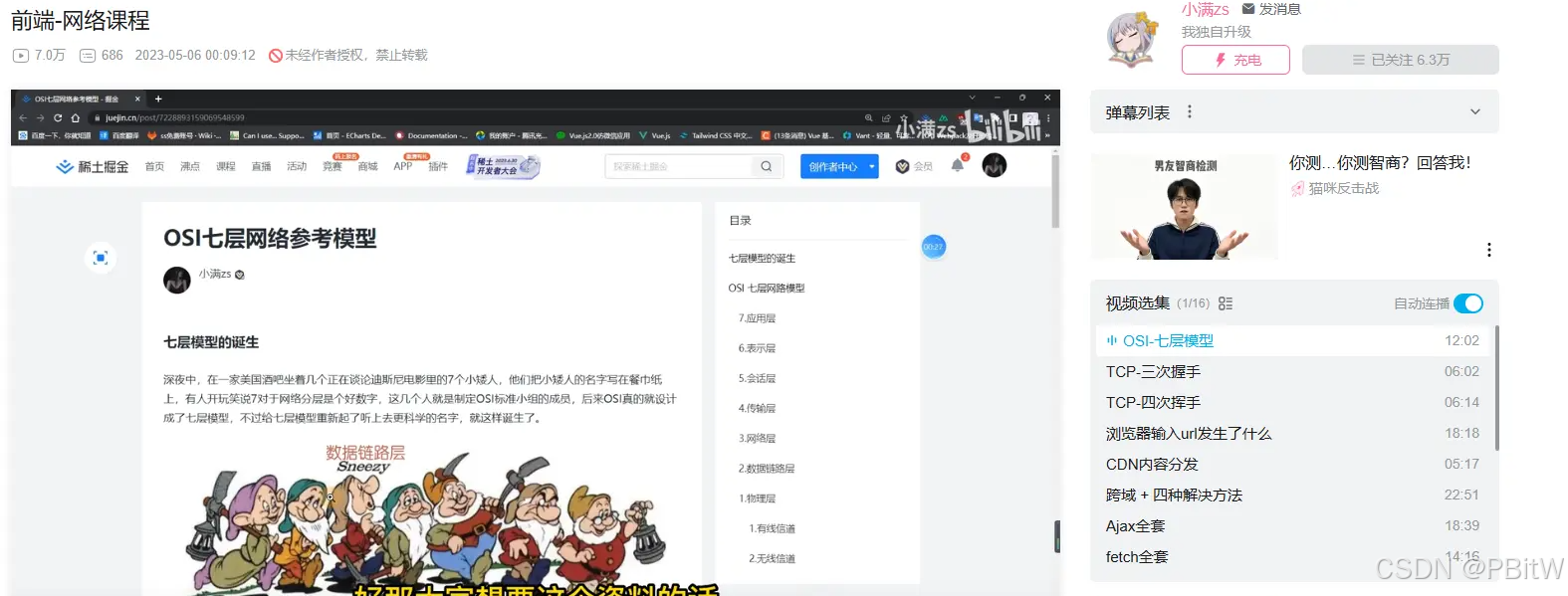
Task: Click the 视频选集 list scrollbar
Action: [x=1496, y=388]
